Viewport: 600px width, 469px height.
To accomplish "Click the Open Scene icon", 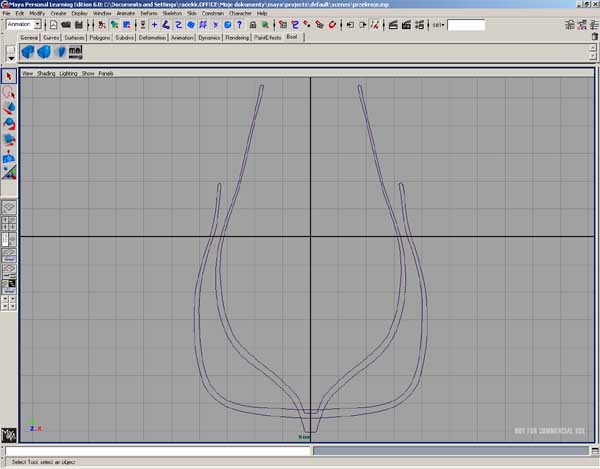I will click(x=66, y=25).
